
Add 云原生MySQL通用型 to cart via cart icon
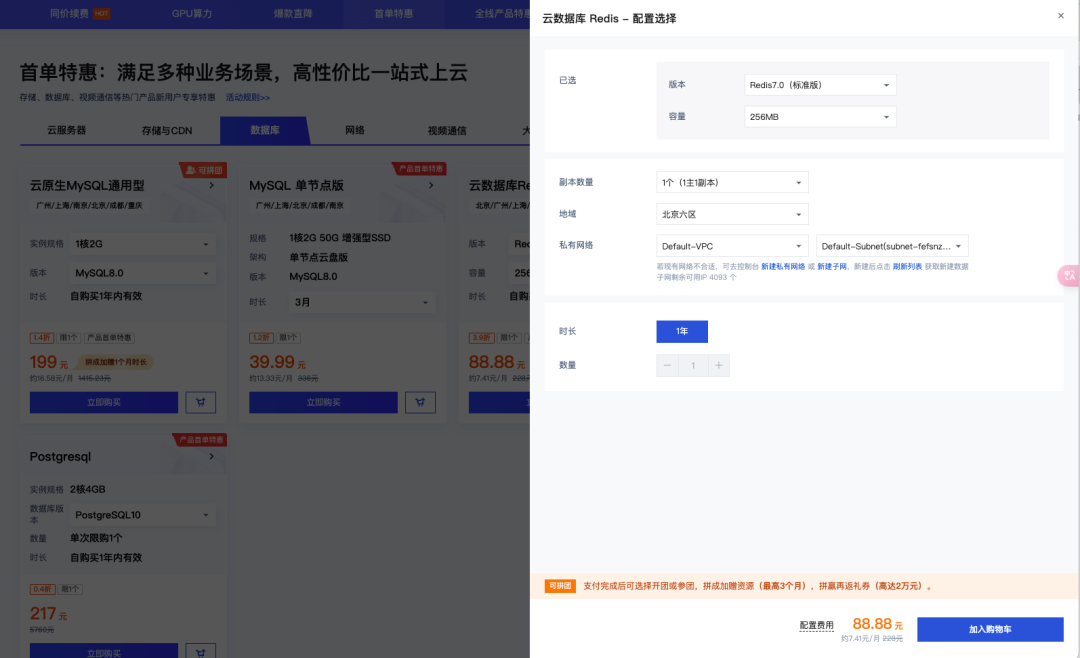pyautogui.click(x=200, y=402)
